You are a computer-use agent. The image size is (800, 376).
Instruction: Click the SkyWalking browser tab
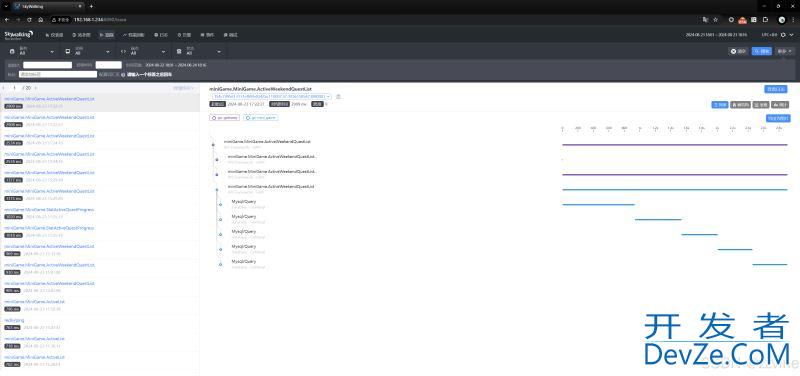tap(47, 7)
